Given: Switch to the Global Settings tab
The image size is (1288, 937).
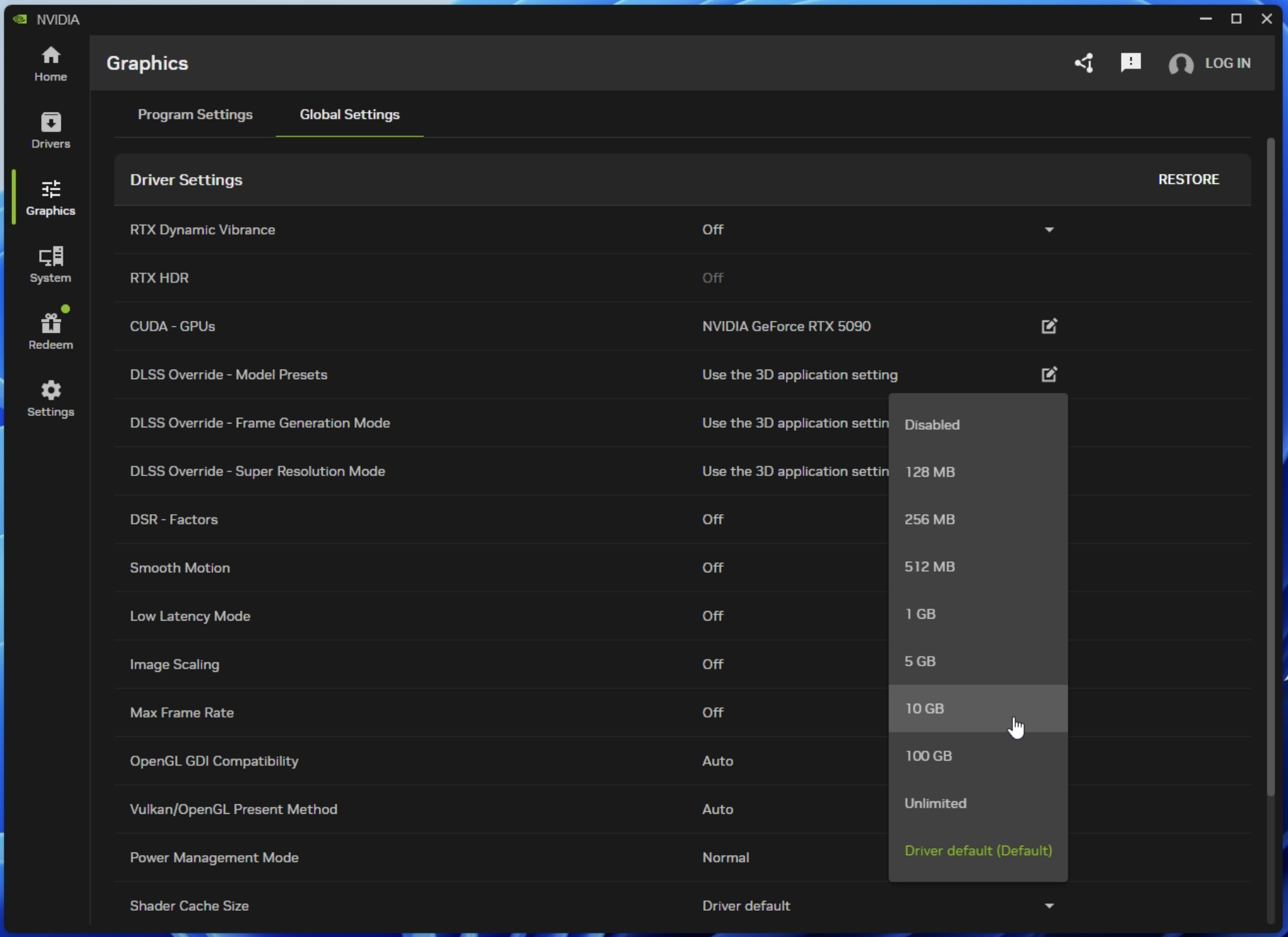Looking at the screenshot, I should [x=349, y=114].
